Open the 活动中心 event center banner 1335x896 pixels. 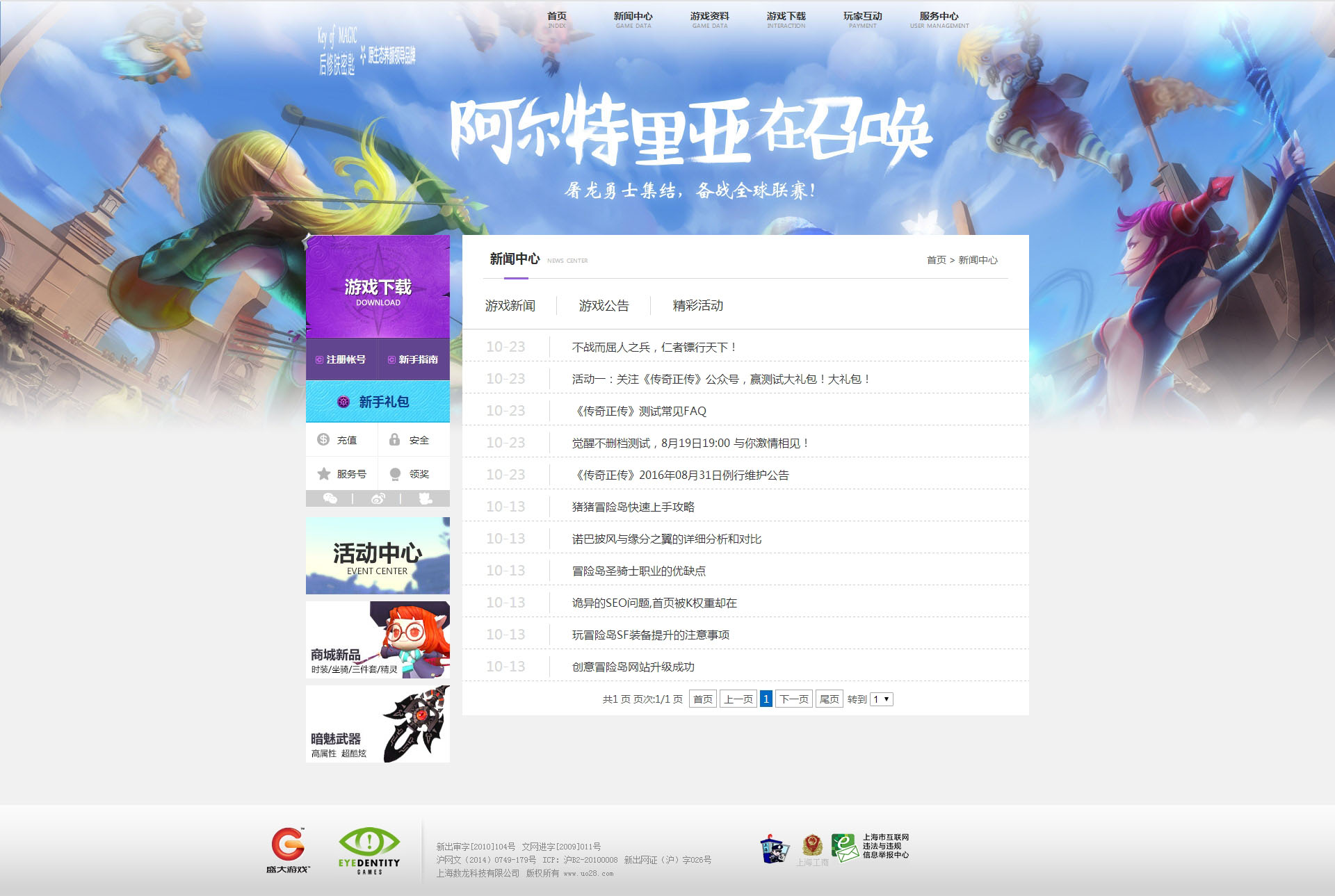(x=378, y=555)
